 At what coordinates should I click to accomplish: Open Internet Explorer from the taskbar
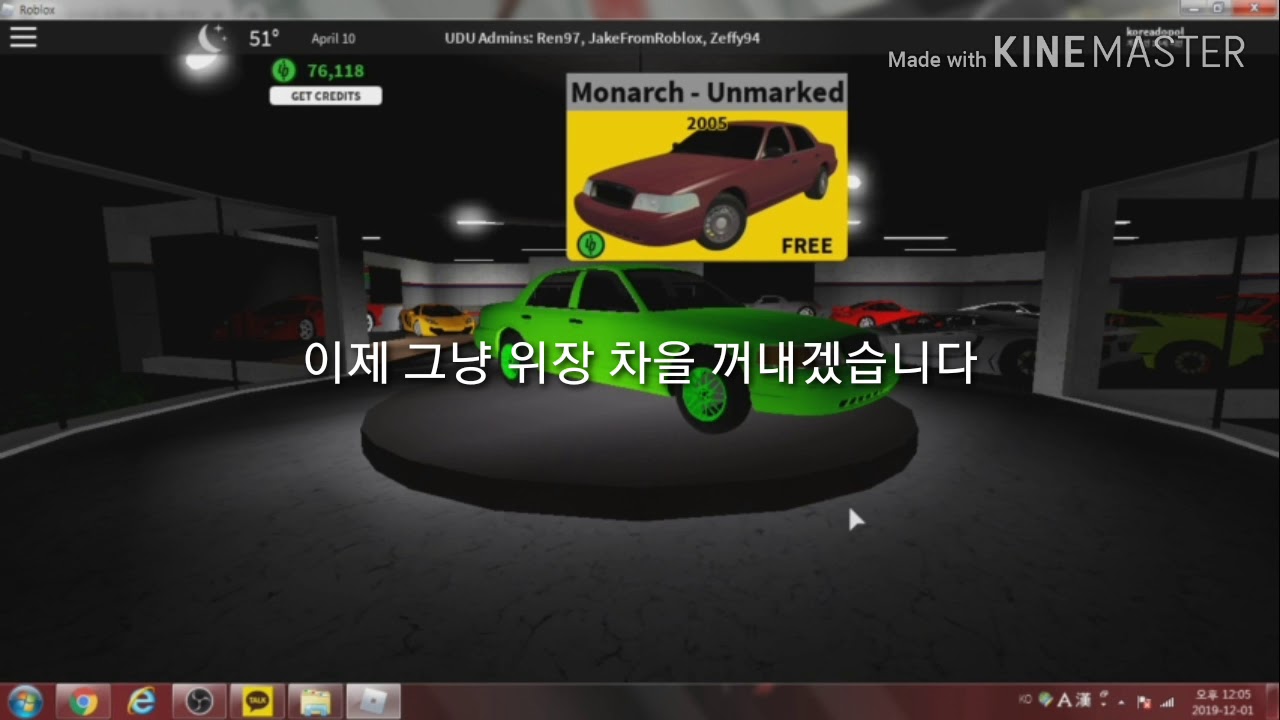point(141,702)
